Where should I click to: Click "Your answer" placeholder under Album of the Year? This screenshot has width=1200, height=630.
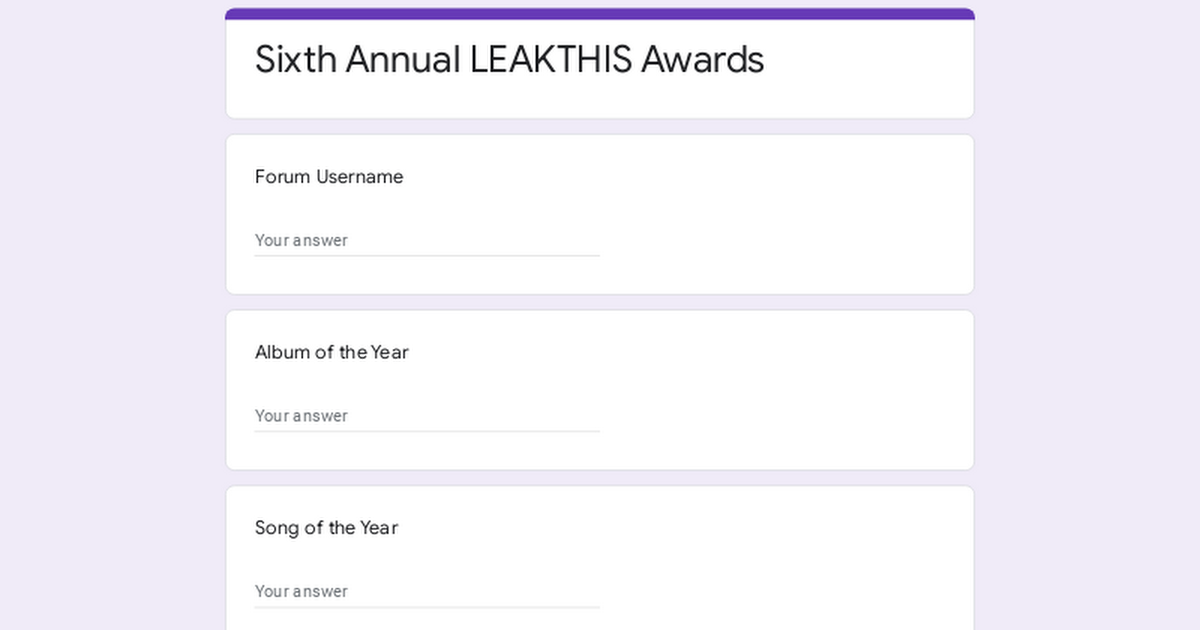[x=301, y=416]
